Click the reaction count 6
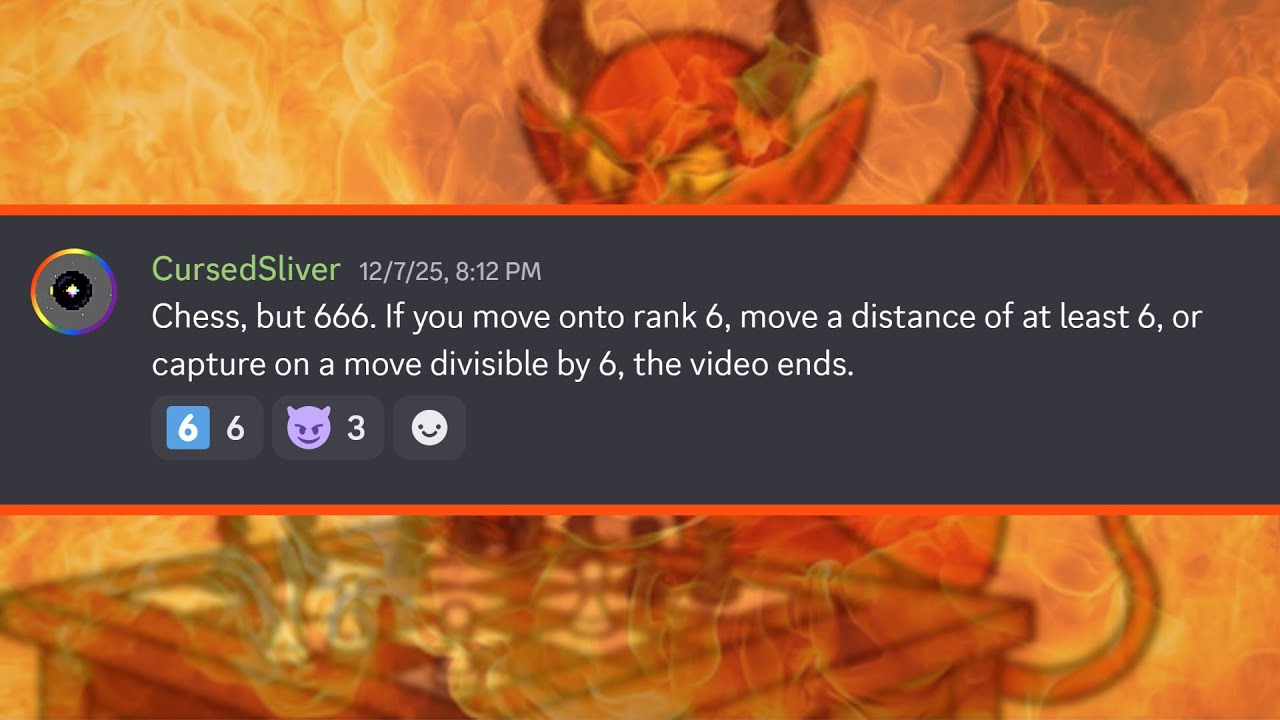This screenshot has height=720, width=1280. click(235, 429)
